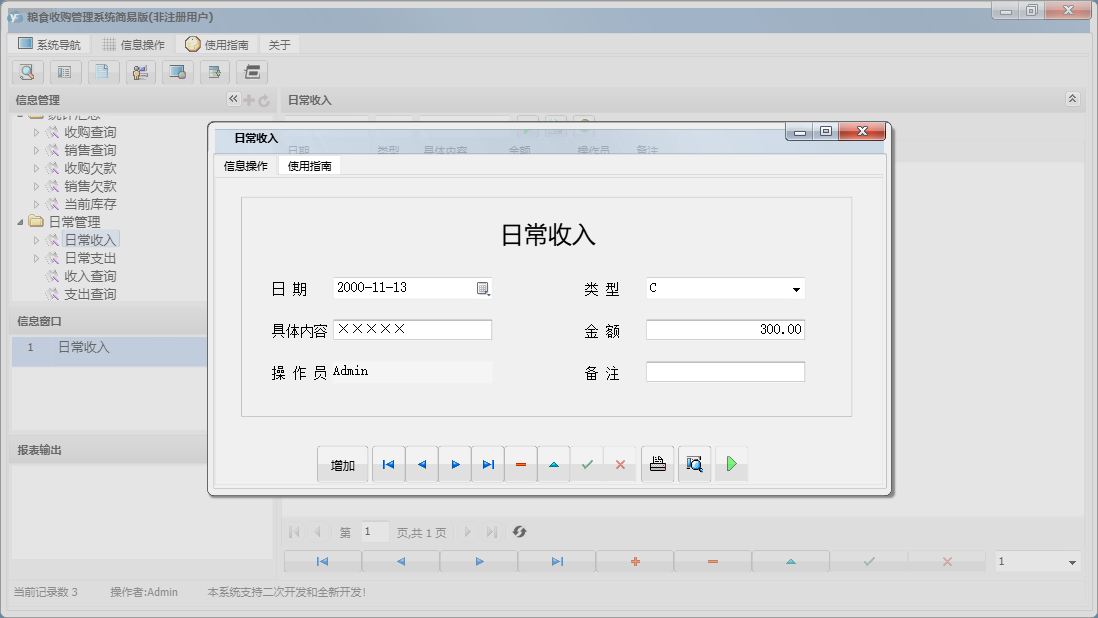Image resolution: width=1098 pixels, height=618 pixels.
Task: Click the document icon on the top toolbar
Action: click(103, 72)
